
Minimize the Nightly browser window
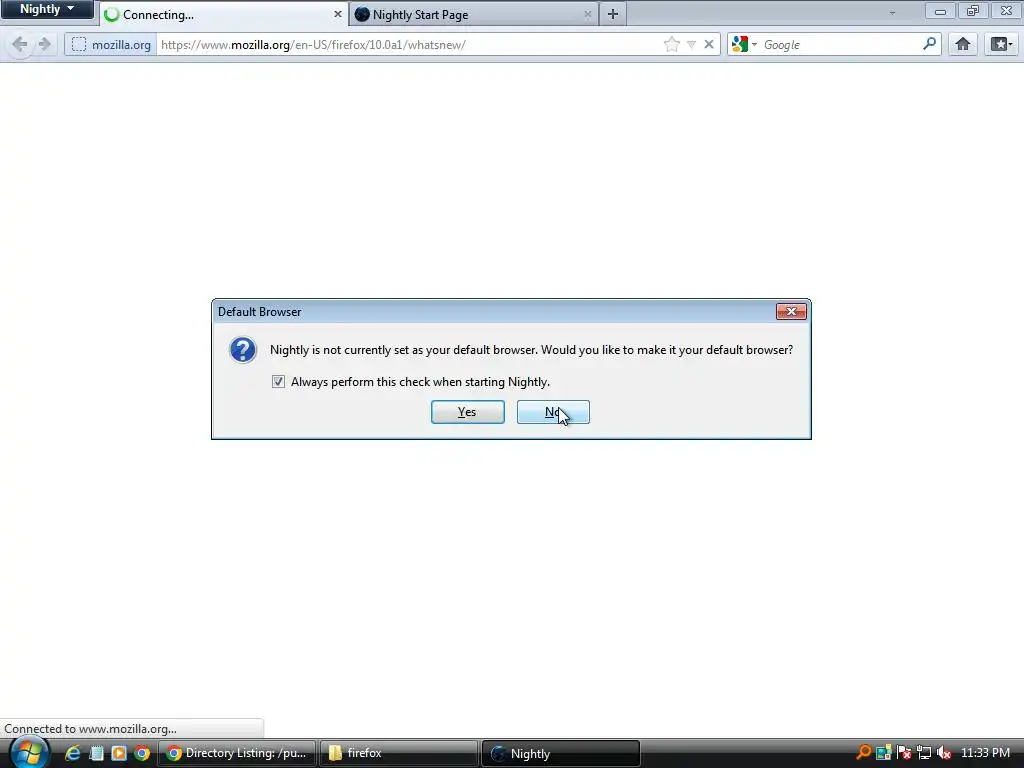(940, 10)
